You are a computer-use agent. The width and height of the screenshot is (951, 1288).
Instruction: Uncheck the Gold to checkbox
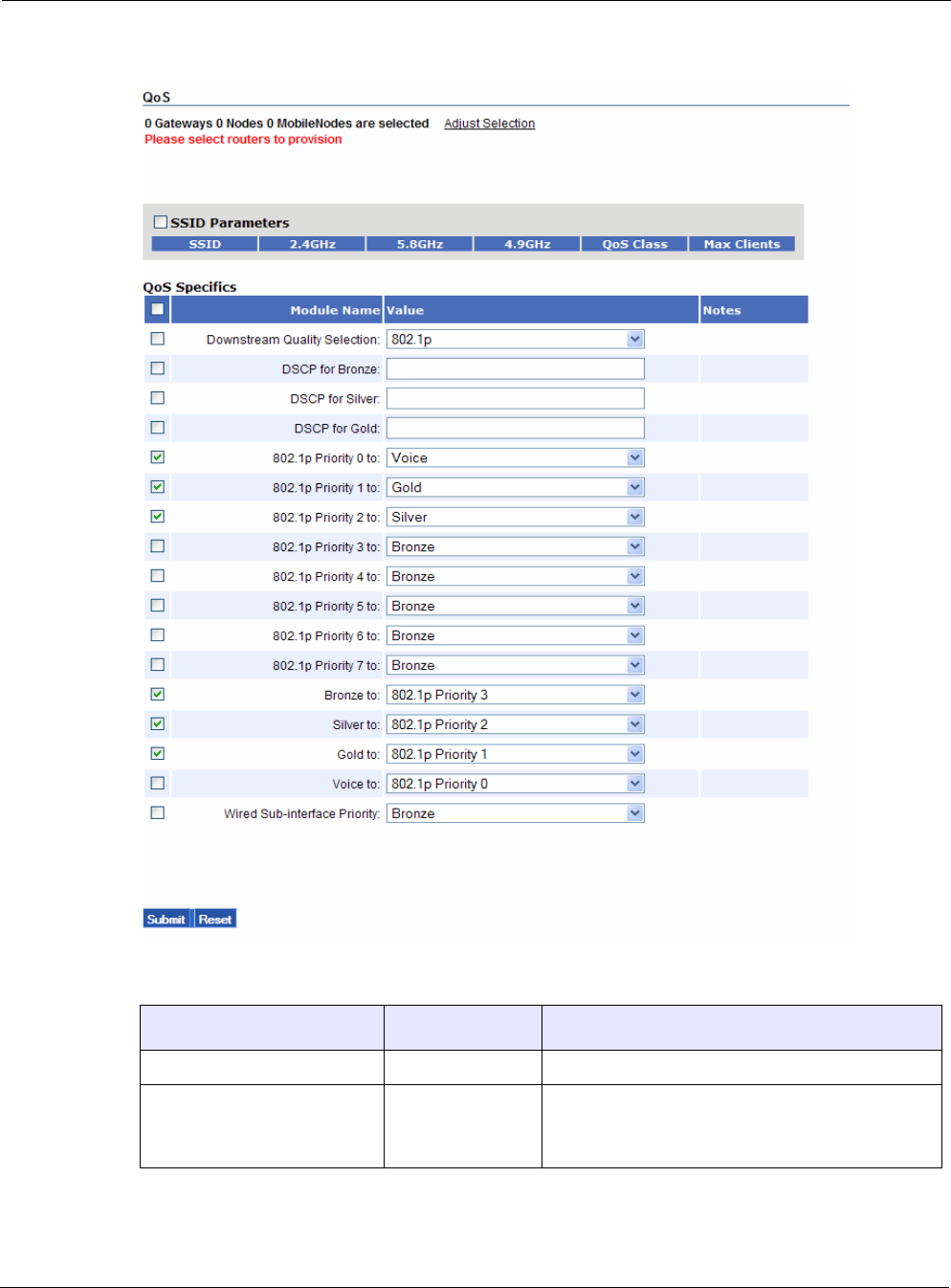tap(157, 754)
